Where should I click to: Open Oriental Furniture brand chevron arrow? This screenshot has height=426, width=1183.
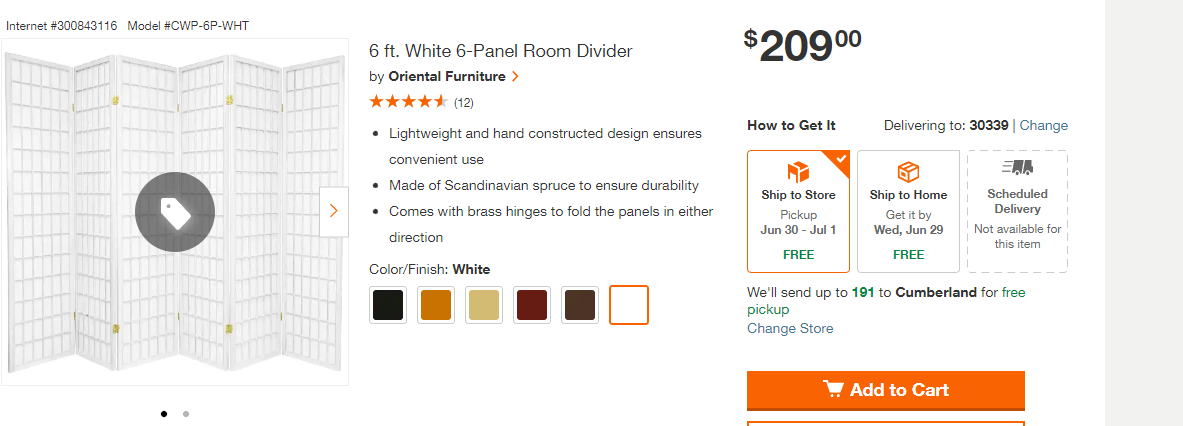515,76
